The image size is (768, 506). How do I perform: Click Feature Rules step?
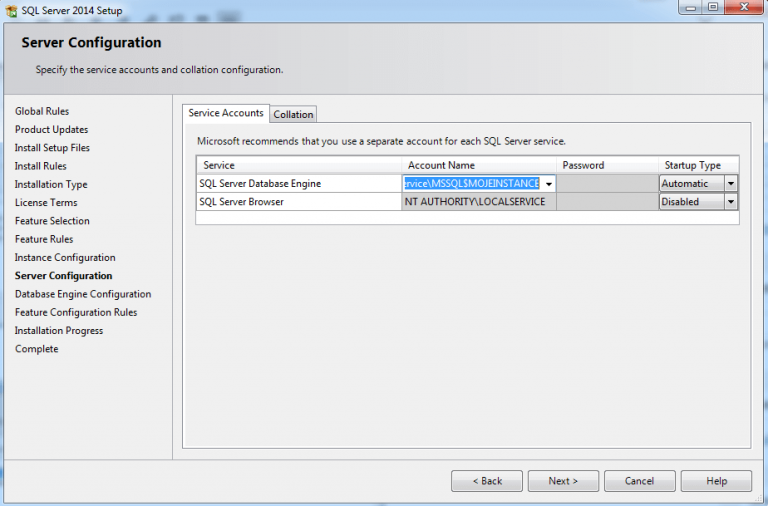coord(44,239)
